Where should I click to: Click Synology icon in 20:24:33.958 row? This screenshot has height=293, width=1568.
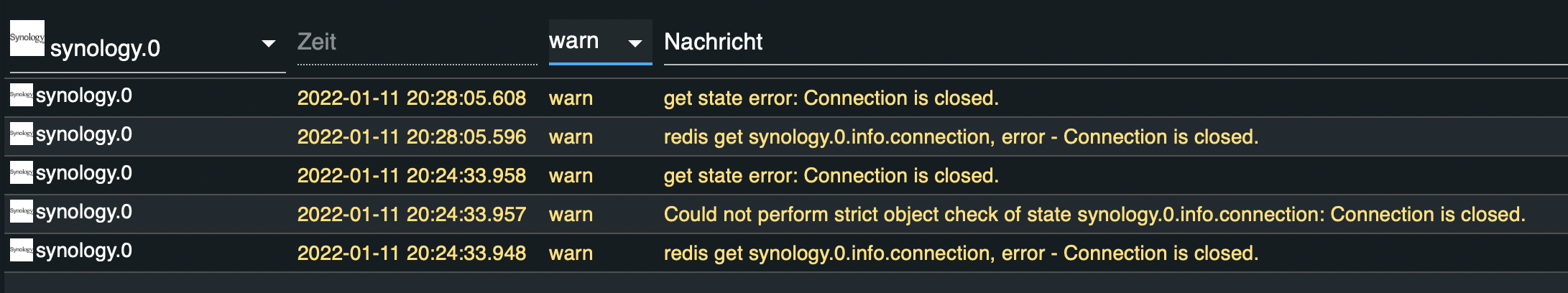pyautogui.click(x=21, y=172)
